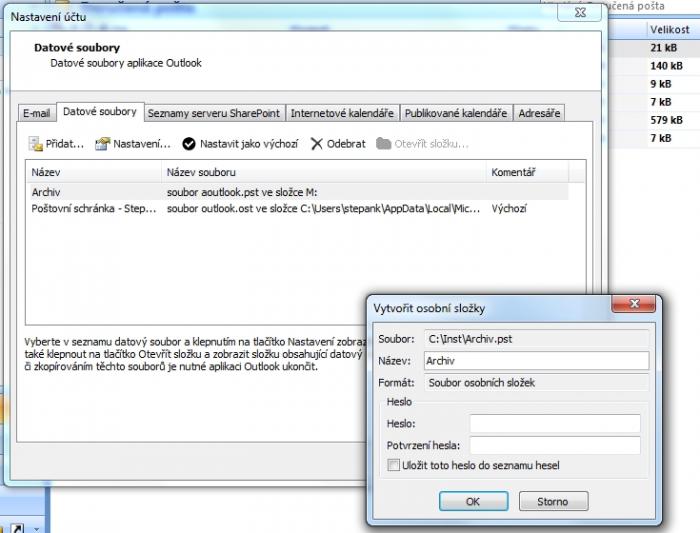Click Nastavit jako výchozí checkmark icon
Screen dimensions: 700x533
tap(188, 144)
